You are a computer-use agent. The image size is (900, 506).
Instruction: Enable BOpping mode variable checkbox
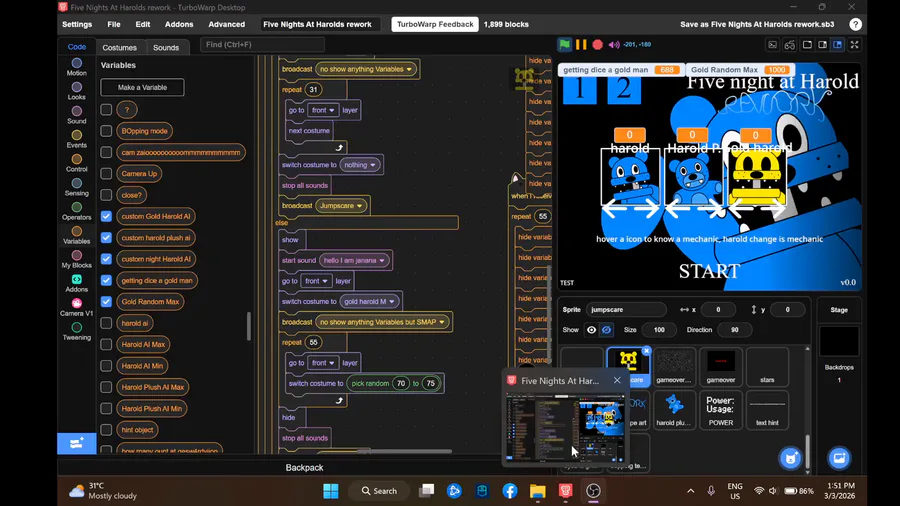pyautogui.click(x=106, y=131)
